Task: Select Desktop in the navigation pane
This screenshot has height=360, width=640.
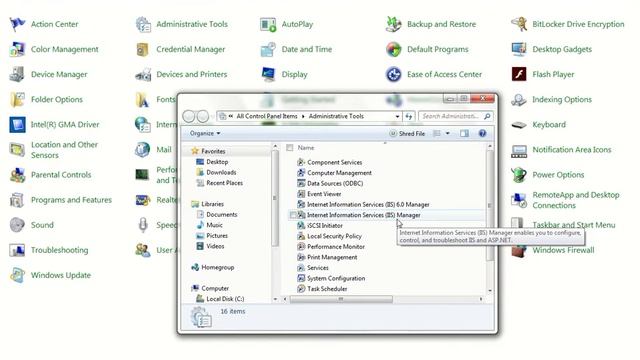Action: (217, 162)
